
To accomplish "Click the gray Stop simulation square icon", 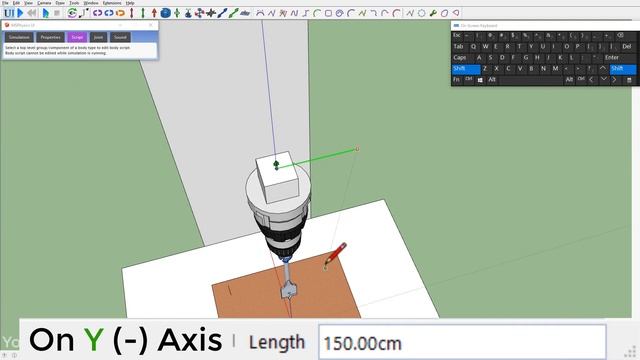I will pyautogui.click(x=57, y=13).
